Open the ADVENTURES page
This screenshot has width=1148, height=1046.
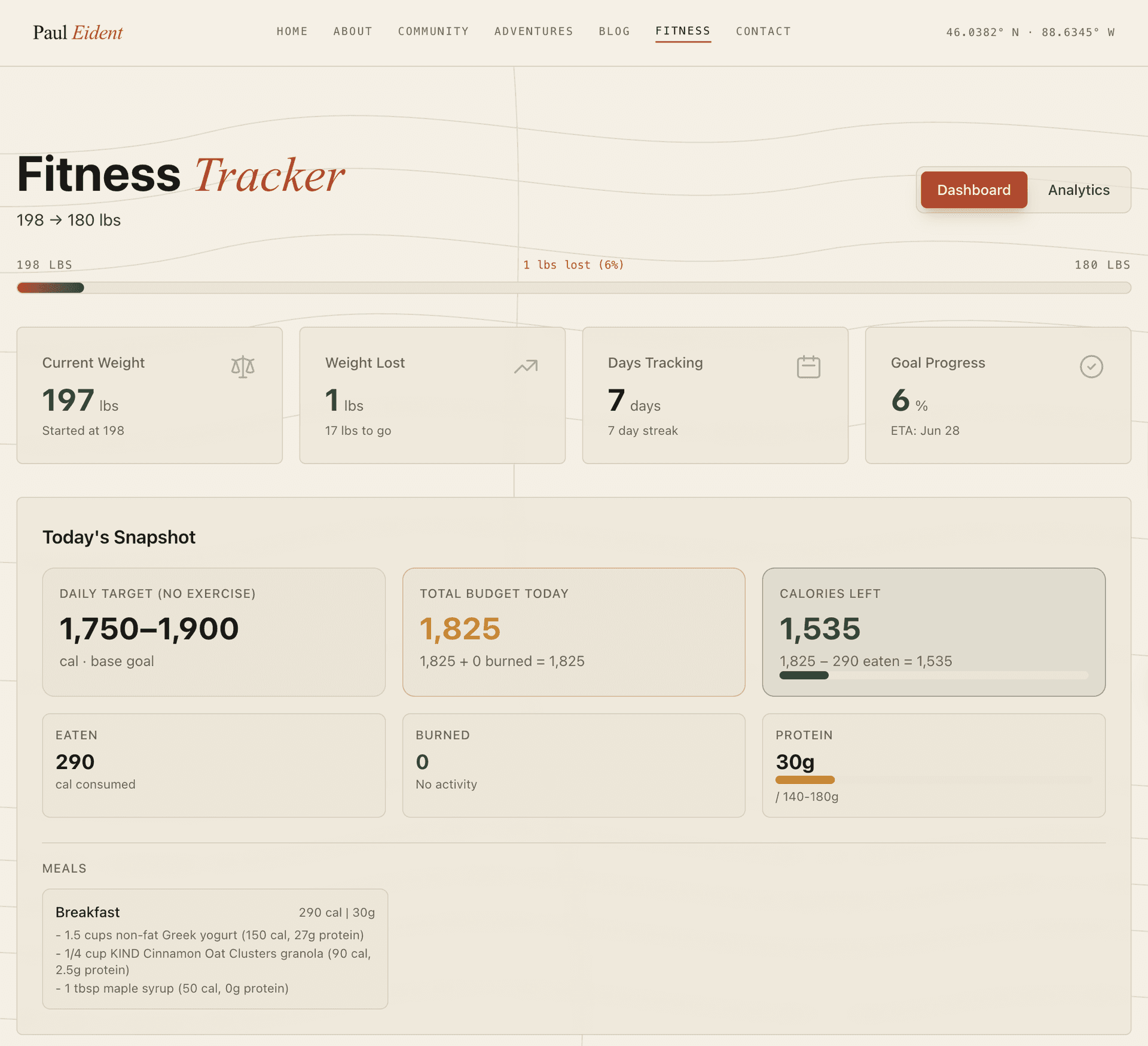click(533, 31)
